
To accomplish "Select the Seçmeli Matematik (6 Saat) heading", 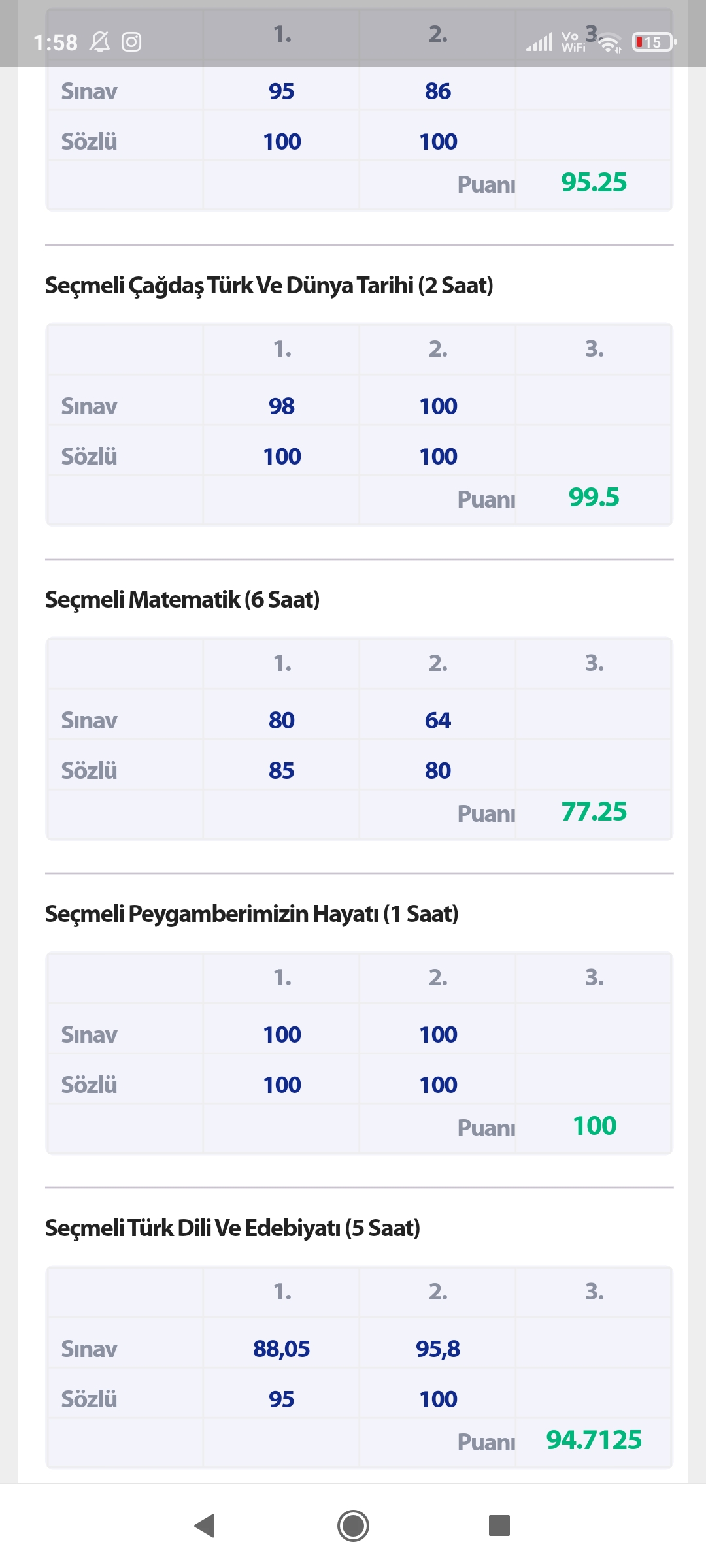I will coord(182,600).
